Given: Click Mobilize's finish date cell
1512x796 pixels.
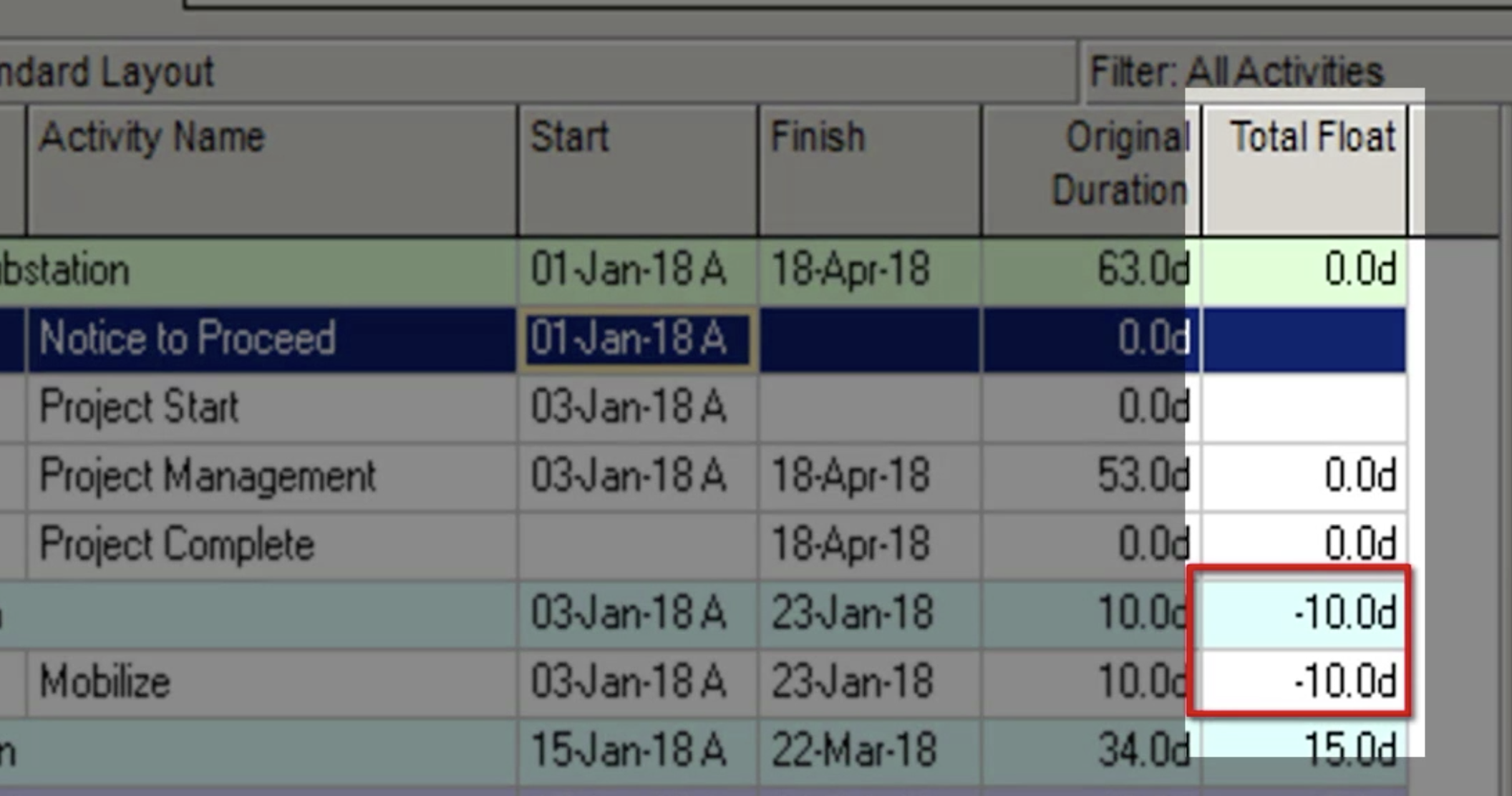Looking at the screenshot, I should pos(869,681).
